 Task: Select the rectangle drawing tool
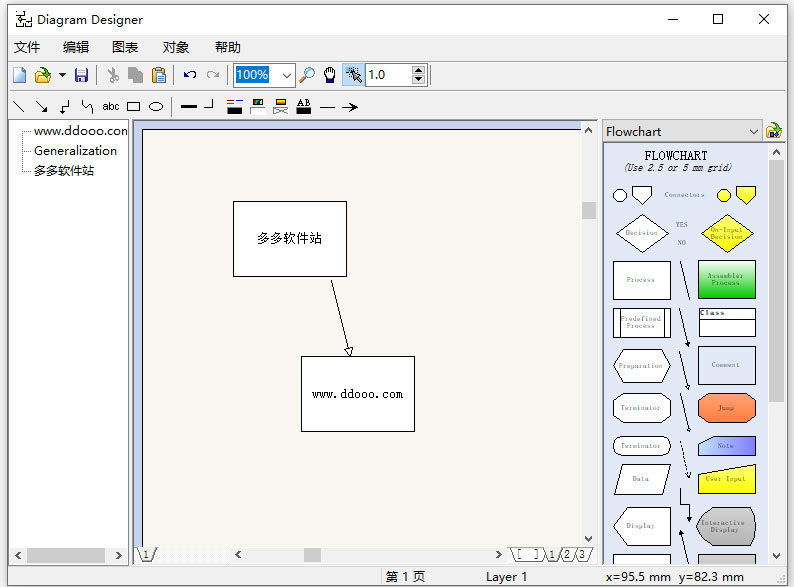click(x=134, y=106)
